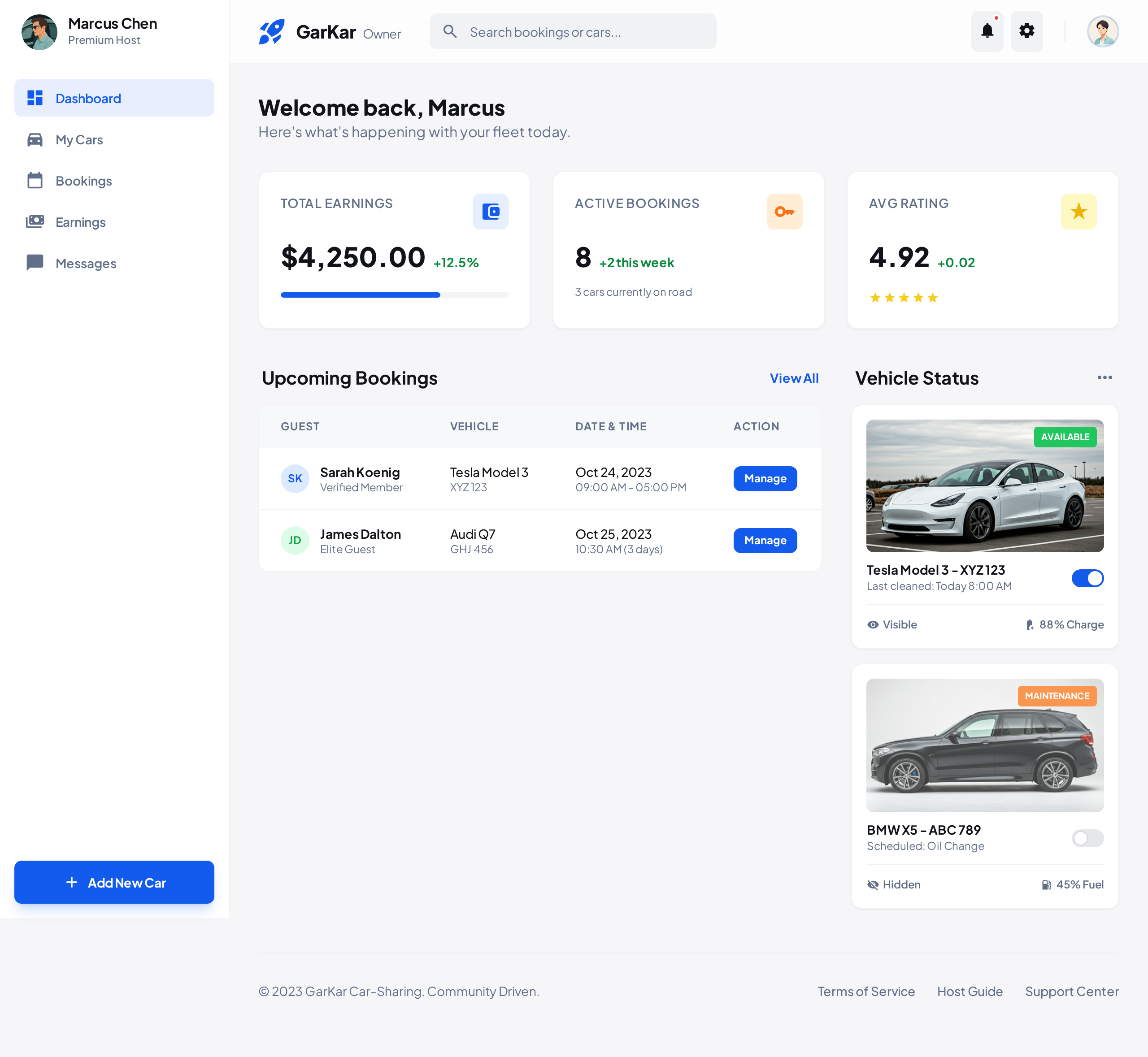Viewport: 1148px width, 1057px height.
Task: Click 'James Dalton' guest name
Action: 361,534
